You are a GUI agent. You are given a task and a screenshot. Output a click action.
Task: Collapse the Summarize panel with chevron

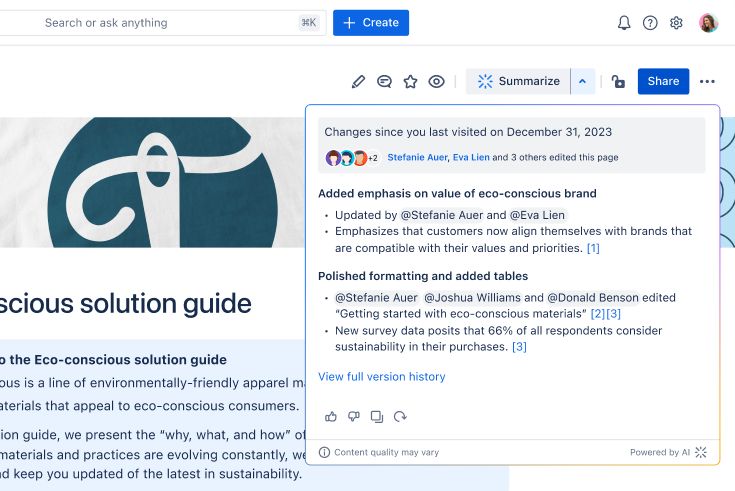(582, 82)
